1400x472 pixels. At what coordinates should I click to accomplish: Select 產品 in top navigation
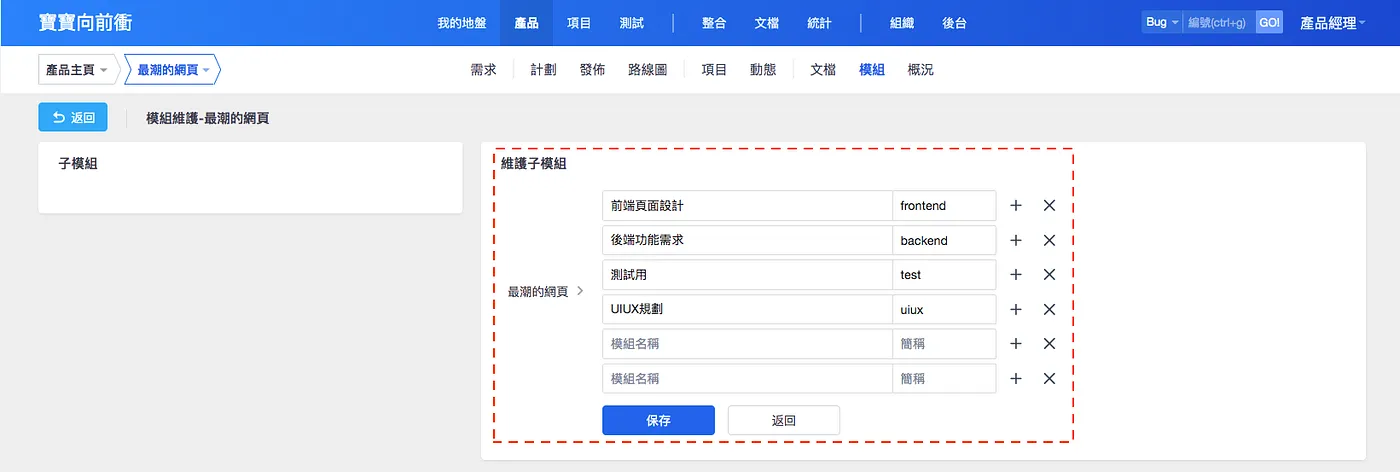coord(526,22)
